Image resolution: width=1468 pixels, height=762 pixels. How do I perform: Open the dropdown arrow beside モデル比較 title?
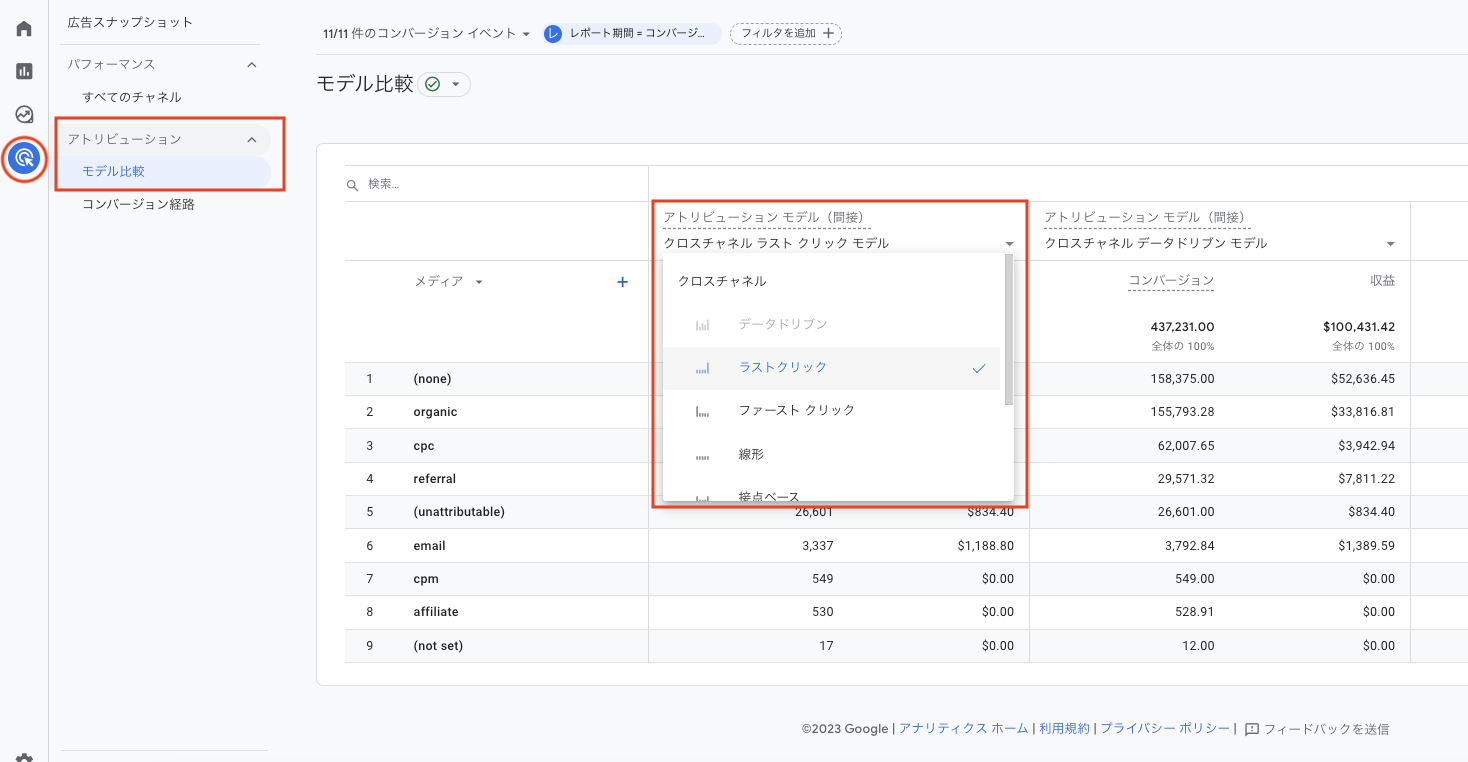(456, 85)
